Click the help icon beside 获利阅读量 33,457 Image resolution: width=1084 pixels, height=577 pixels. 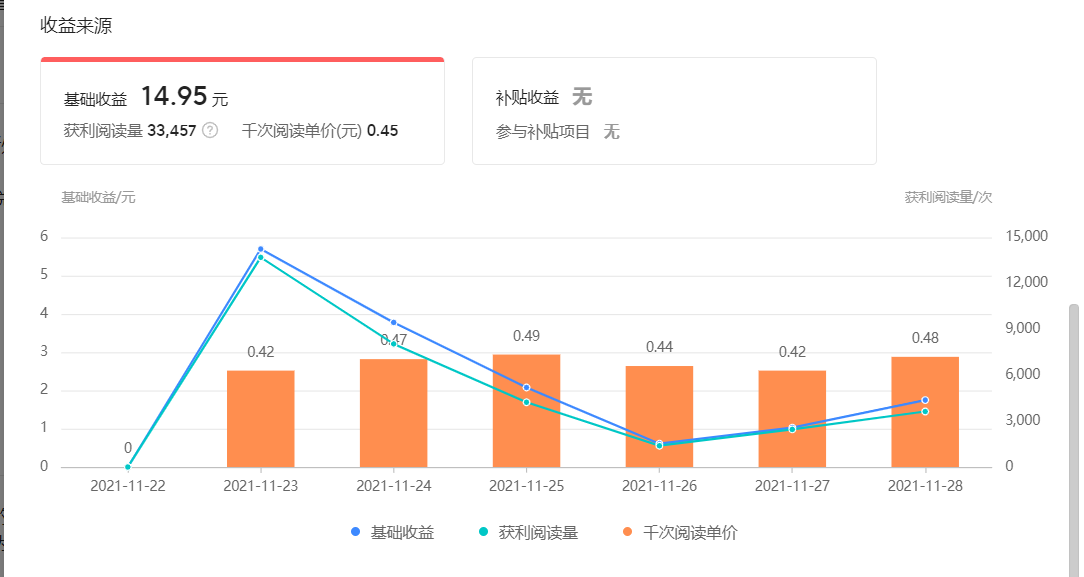tap(208, 129)
